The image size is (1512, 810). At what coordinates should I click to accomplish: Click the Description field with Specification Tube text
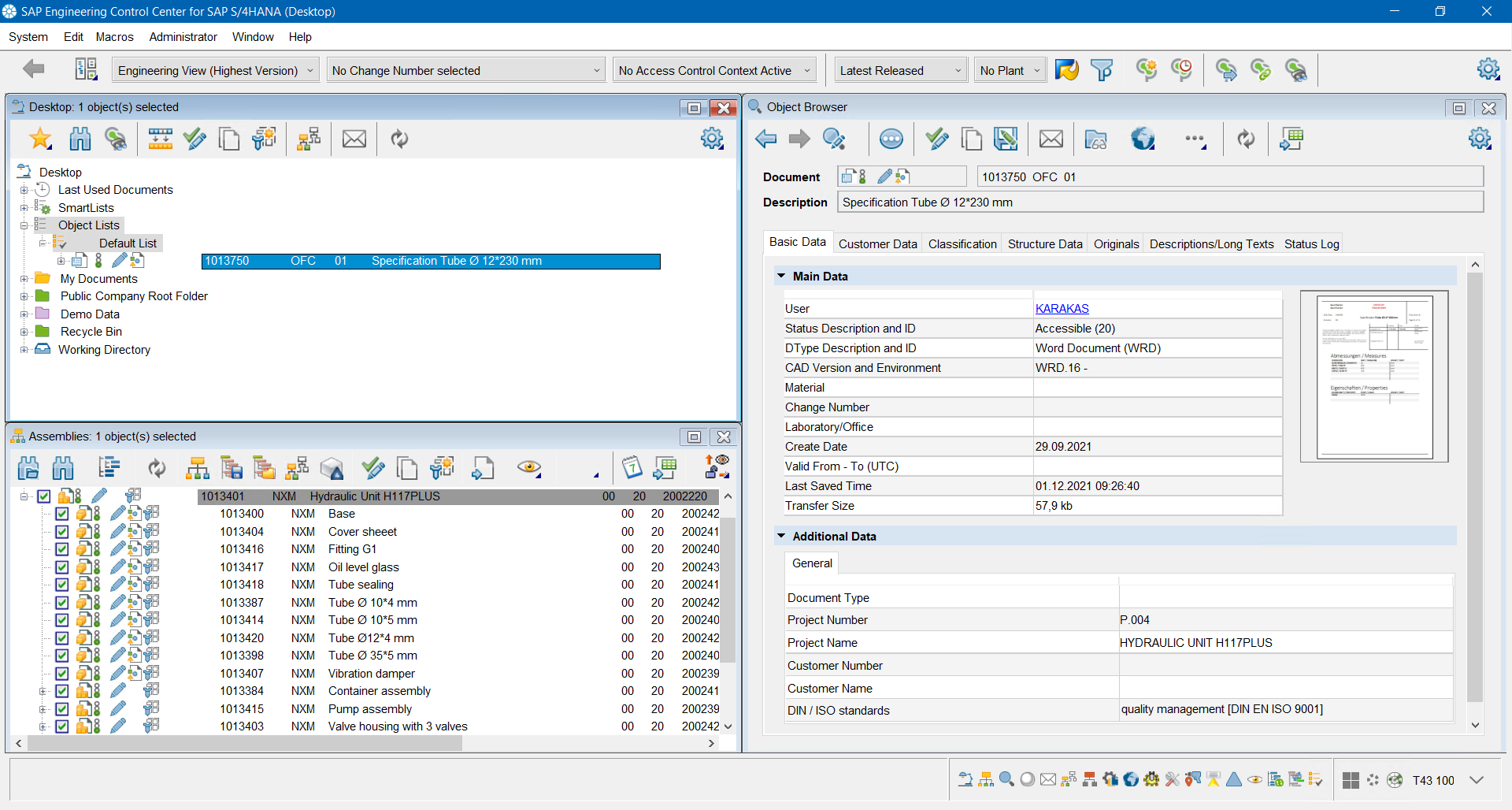pos(1161,202)
